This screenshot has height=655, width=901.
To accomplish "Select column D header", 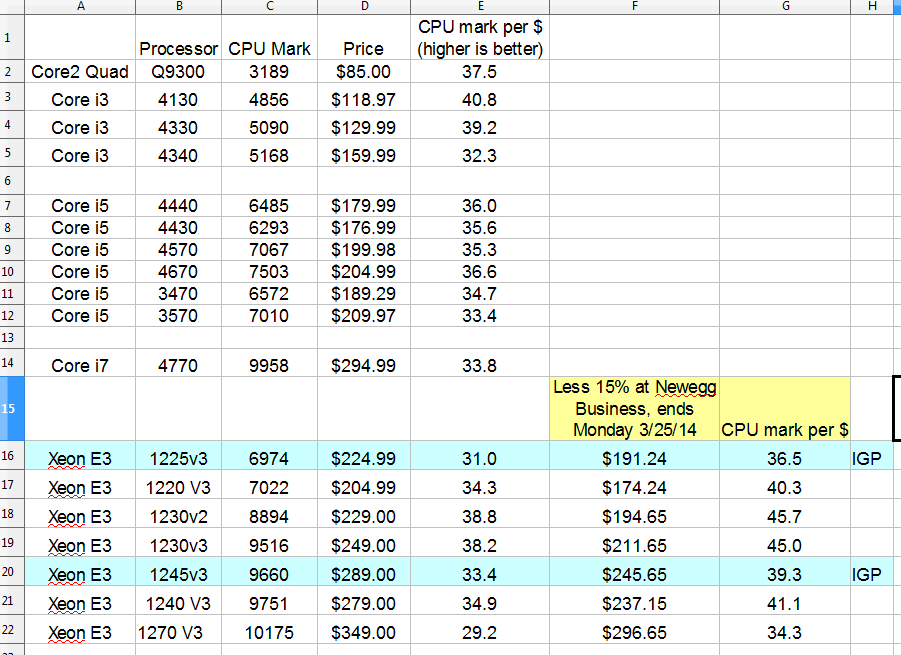I will pyautogui.click(x=364, y=6).
